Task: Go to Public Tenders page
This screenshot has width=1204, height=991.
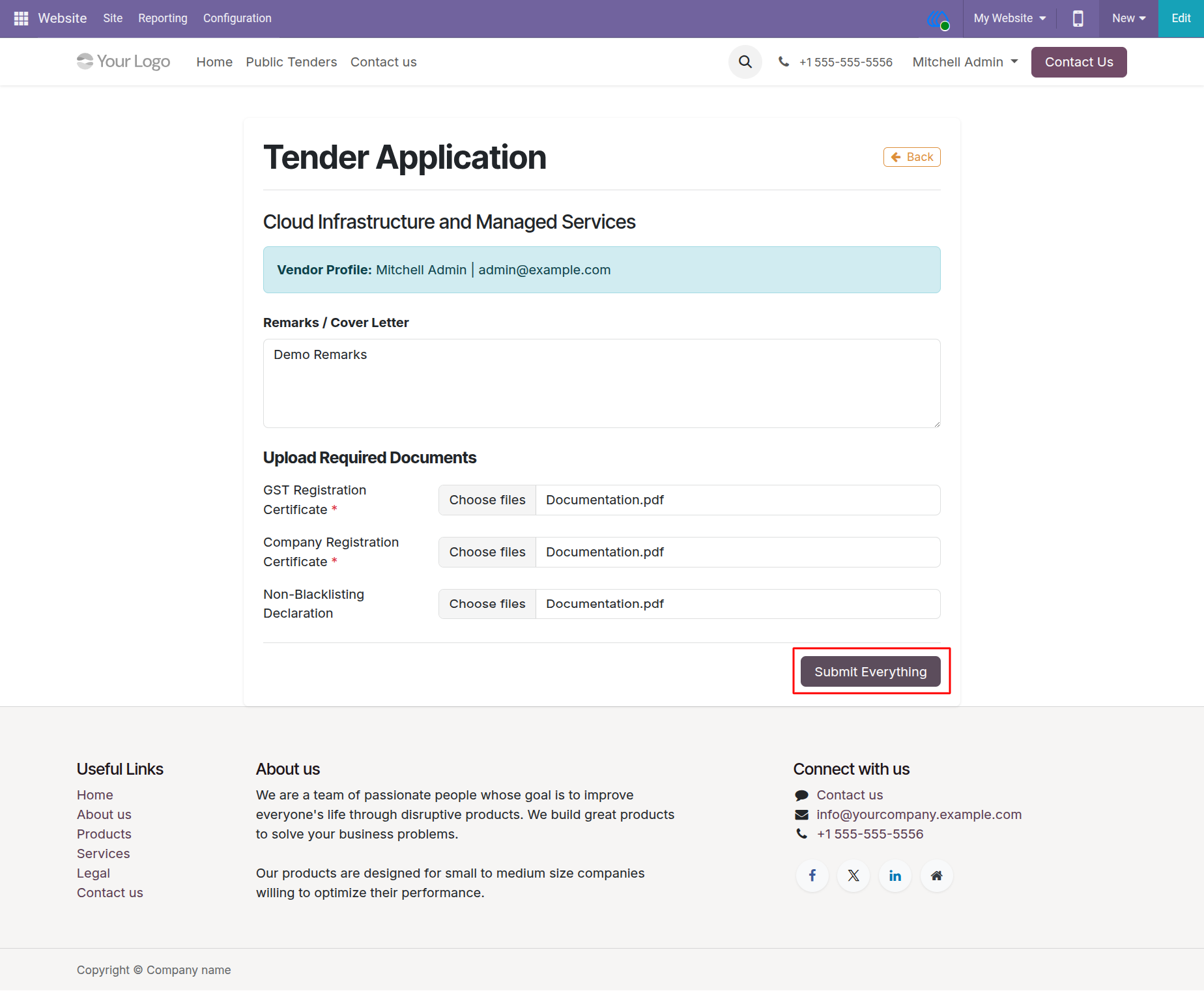Action: click(x=291, y=62)
